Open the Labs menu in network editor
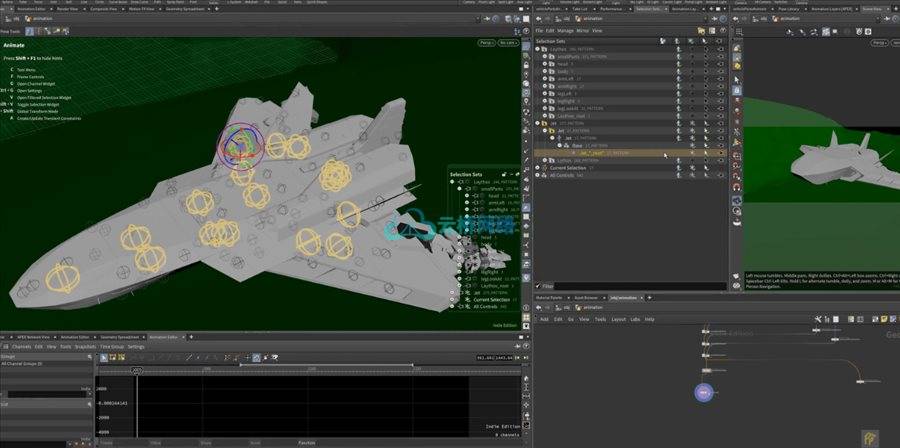 pyautogui.click(x=634, y=319)
